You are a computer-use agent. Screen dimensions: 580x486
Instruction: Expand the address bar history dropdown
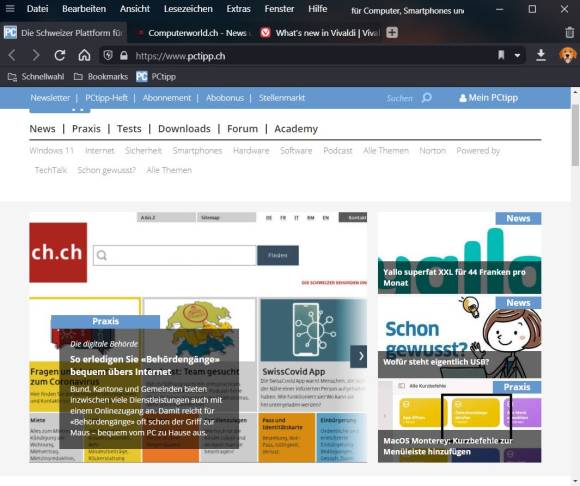click(517, 56)
